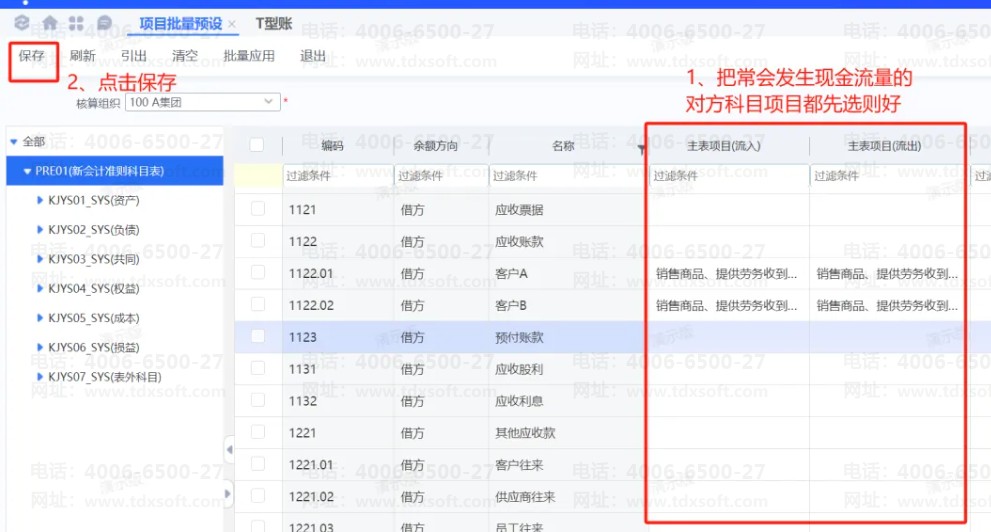The width and height of the screenshot is (991, 532).
Task: Sort by the 编码 column header
Action: [x=332, y=146]
